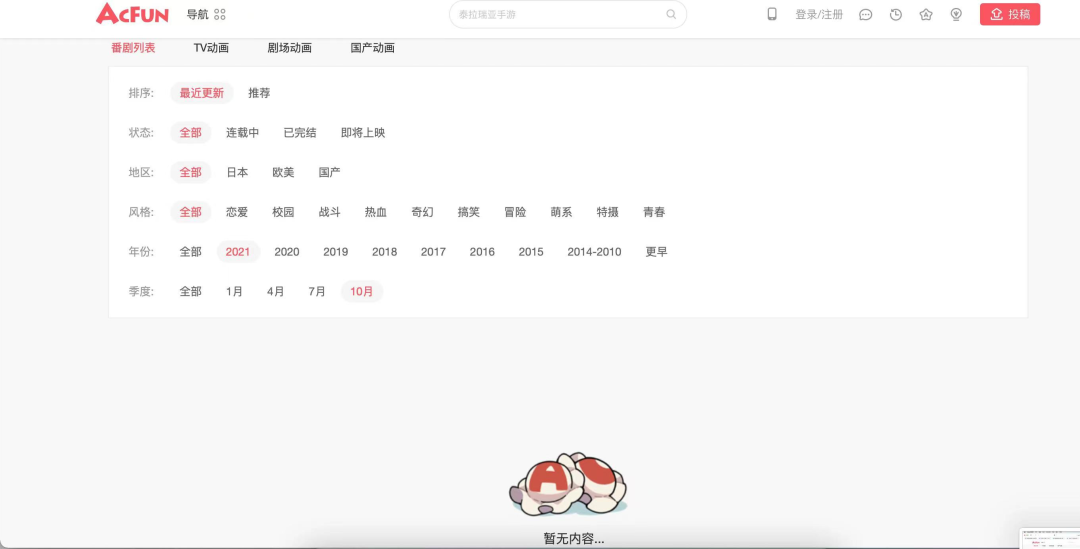Filter style by 奇幻
1080x549 pixels.
point(422,212)
